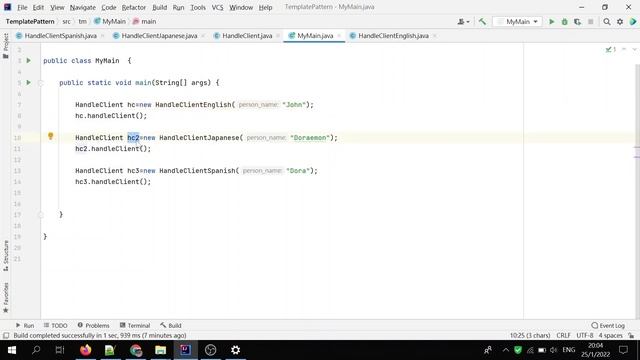Click the yellow intention light bulb
The width and height of the screenshot is (640, 360).
51,136
